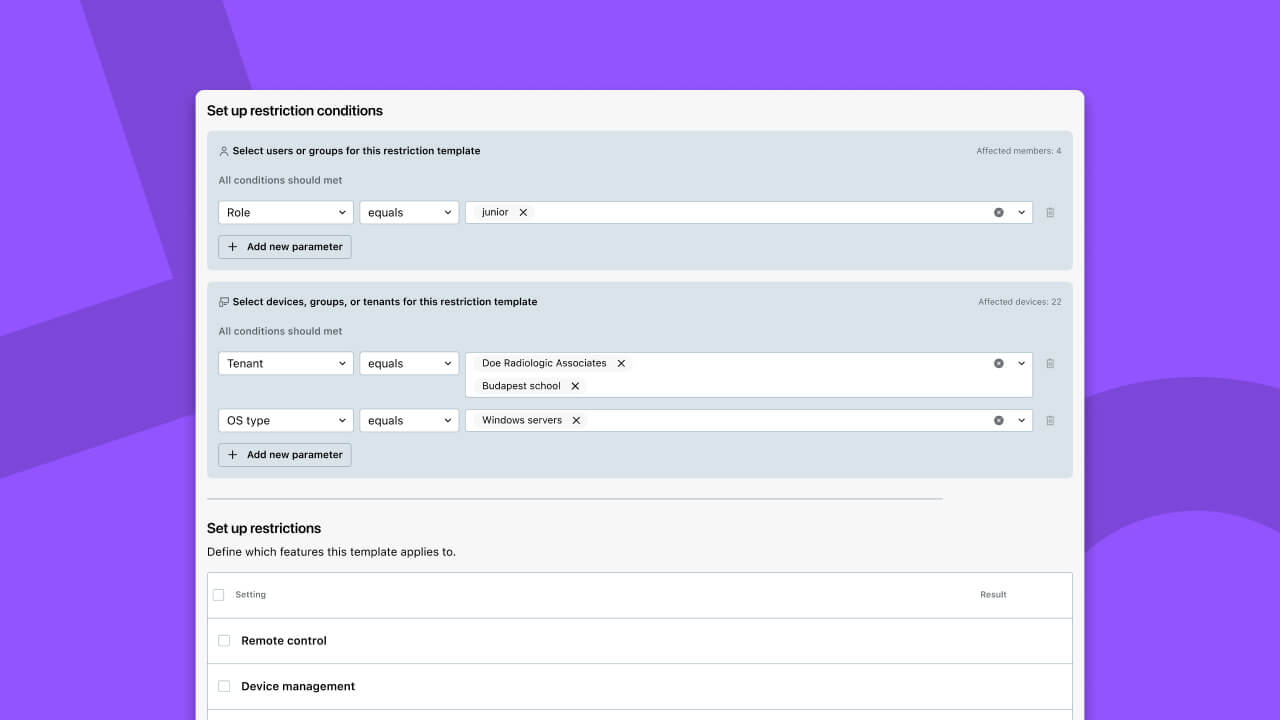Viewport: 1280px width, 720px height.
Task: Remove Doe Radiologic Associates tag
Action: 621,363
